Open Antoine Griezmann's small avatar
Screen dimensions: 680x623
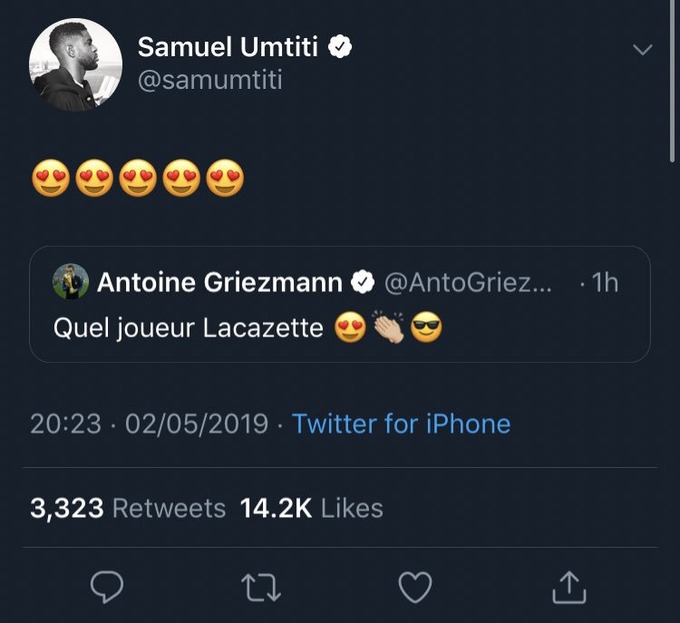pyautogui.click(x=71, y=281)
